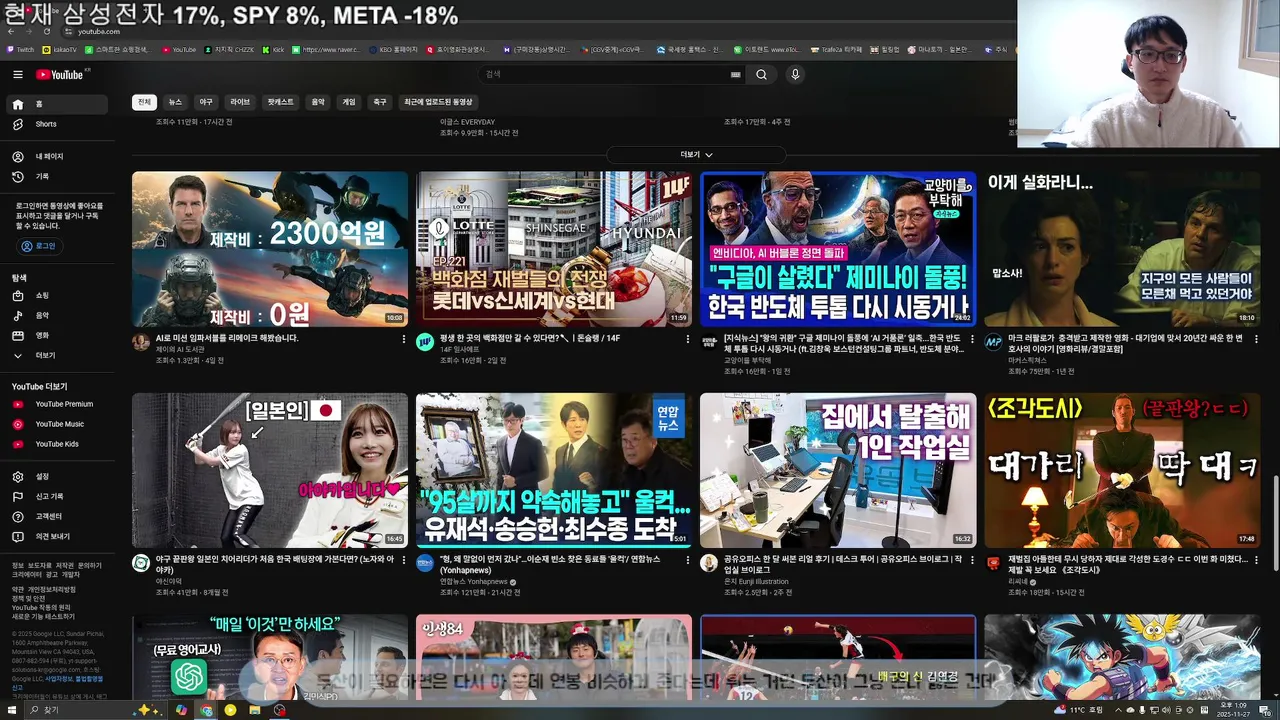The image size is (1280, 720).
Task: Click the Windows Start button
Action: (x=14, y=710)
